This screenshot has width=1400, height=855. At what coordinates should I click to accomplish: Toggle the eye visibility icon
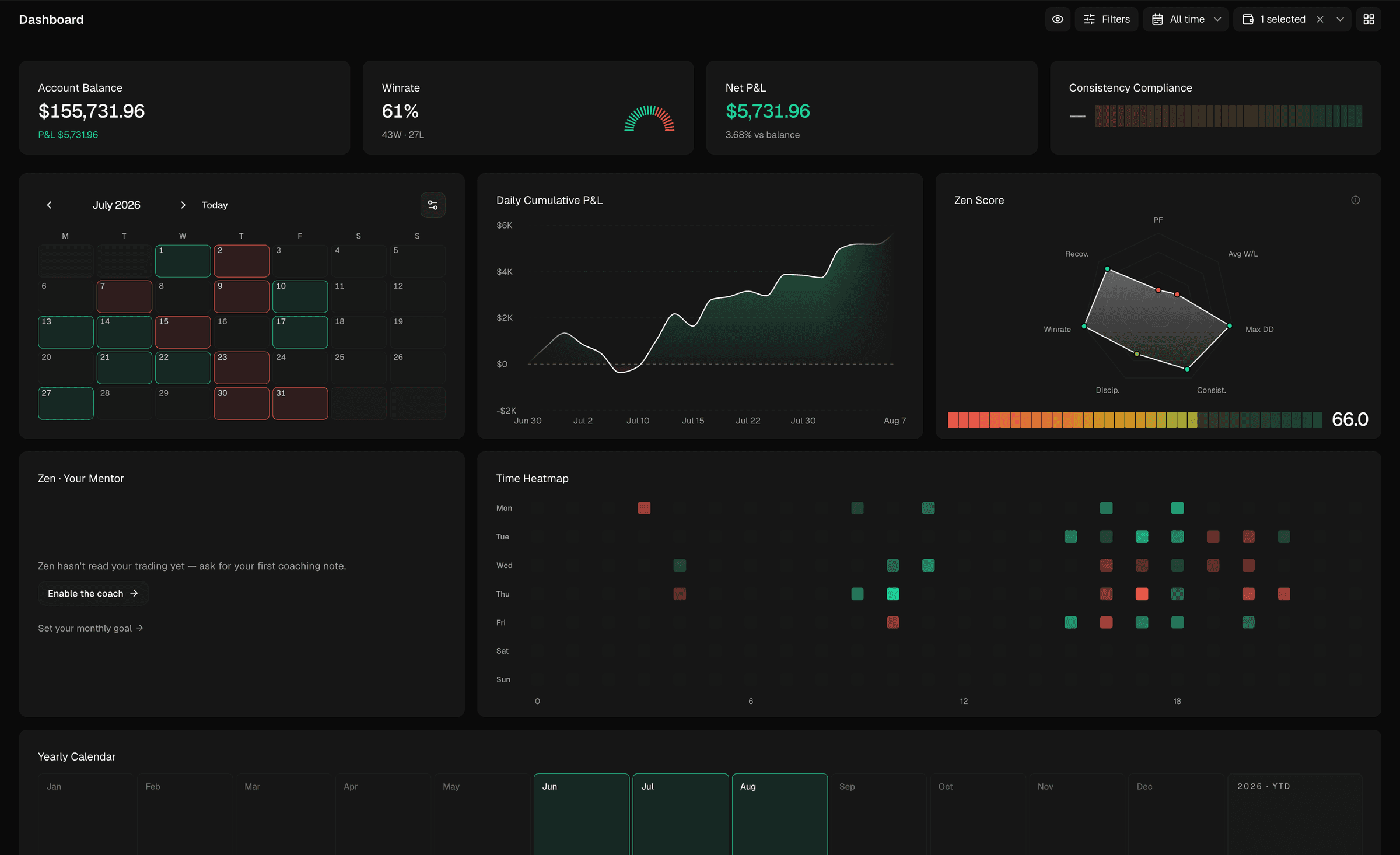pos(1058,19)
